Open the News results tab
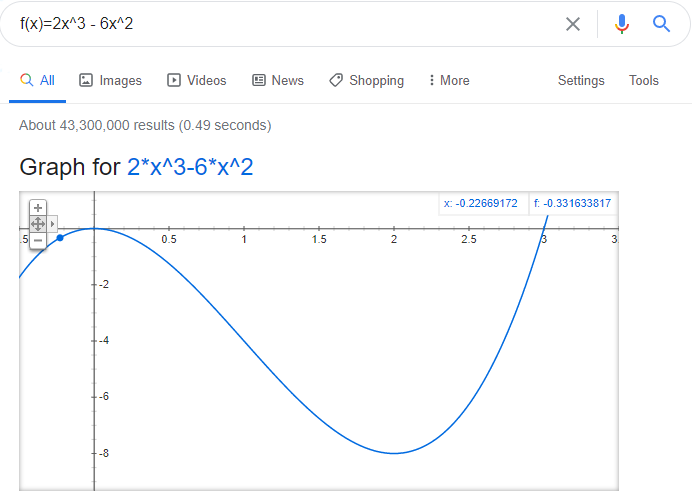 [278, 80]
